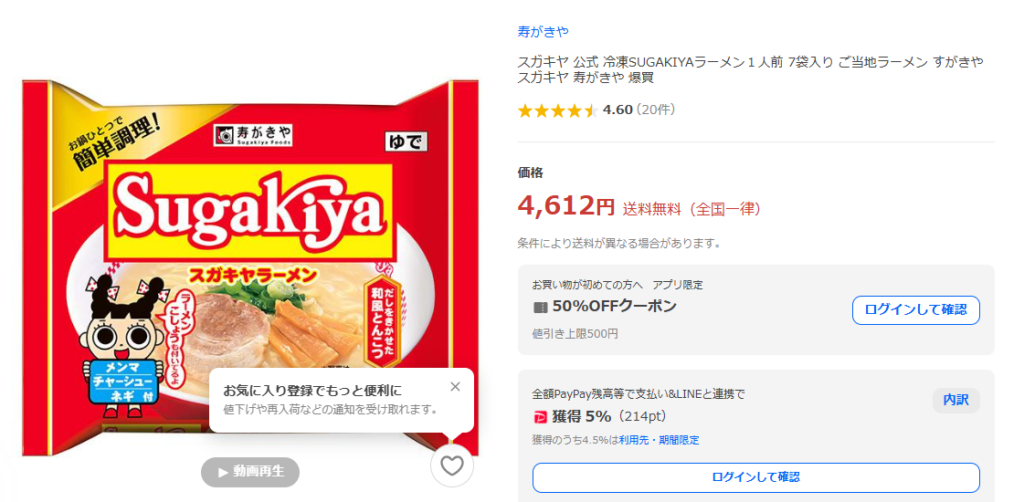1024x502 pixels.
Task: Open the 寿がきや brand link
Action: point(543,31)
